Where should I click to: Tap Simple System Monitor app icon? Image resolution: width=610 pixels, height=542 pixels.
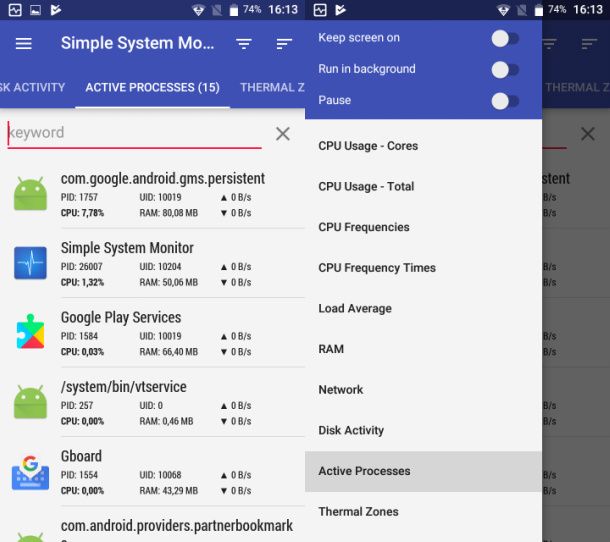click(x=30, y=263)
